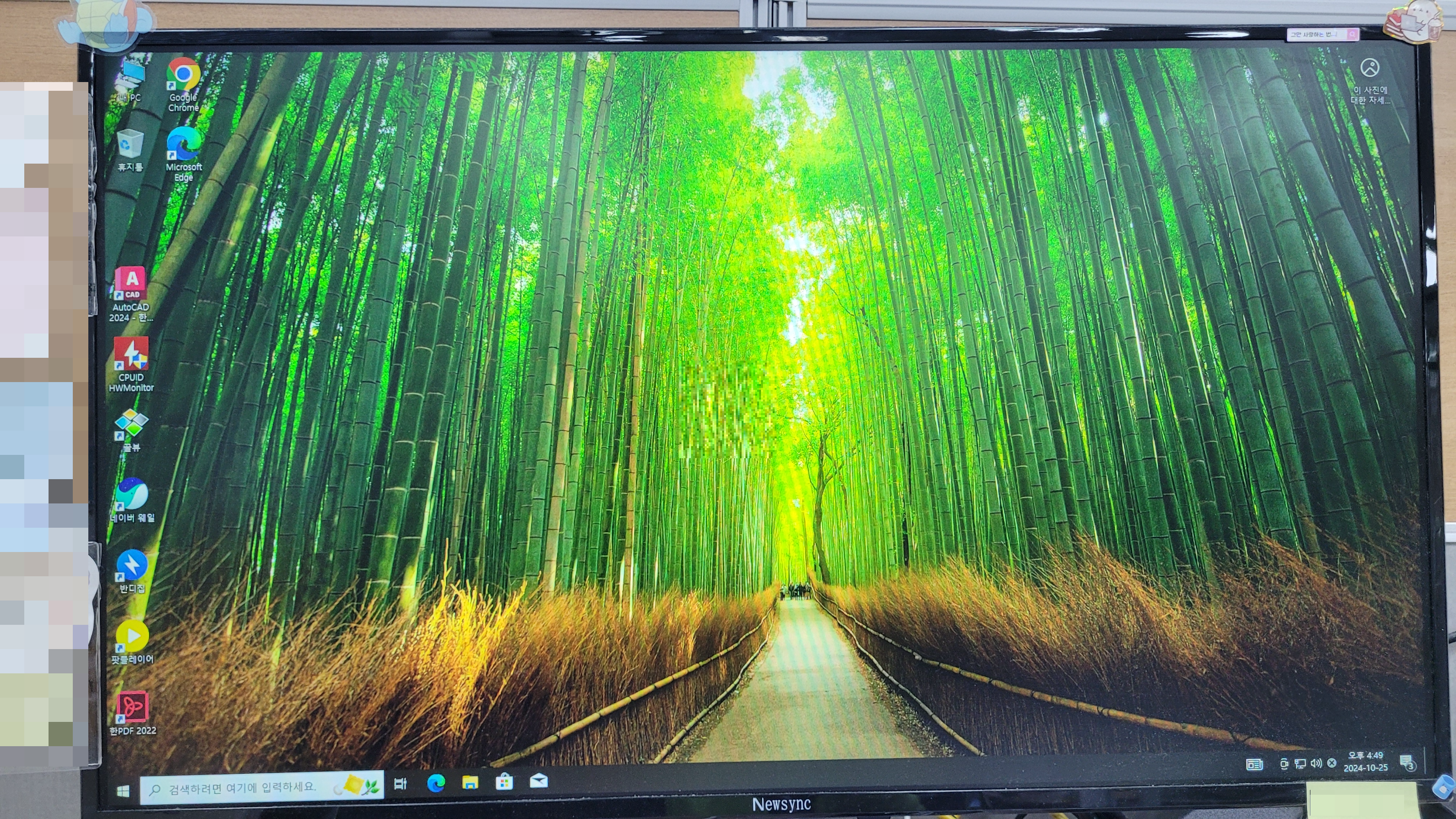Open the Windows Start menu
This screenshot has width=1456, height=819.
(123, 790)
